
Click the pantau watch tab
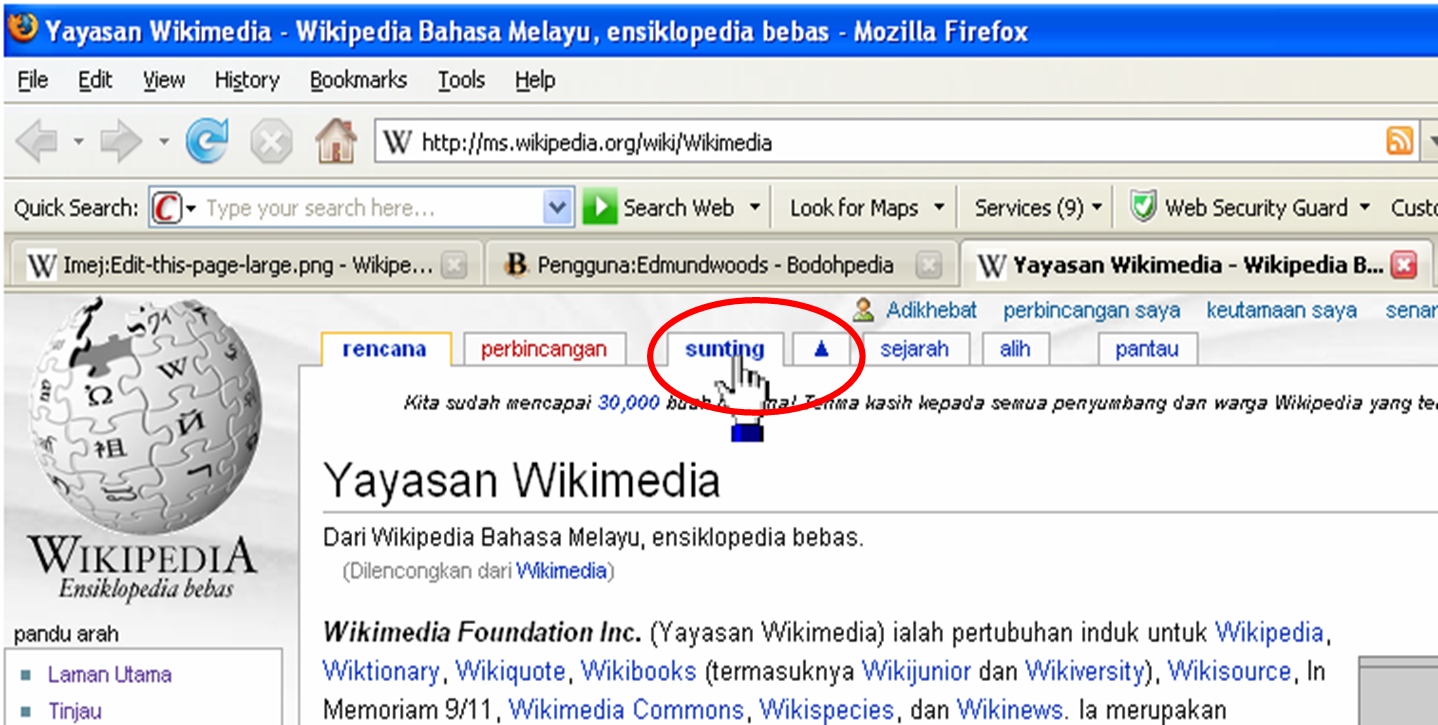click(1147, 349)
